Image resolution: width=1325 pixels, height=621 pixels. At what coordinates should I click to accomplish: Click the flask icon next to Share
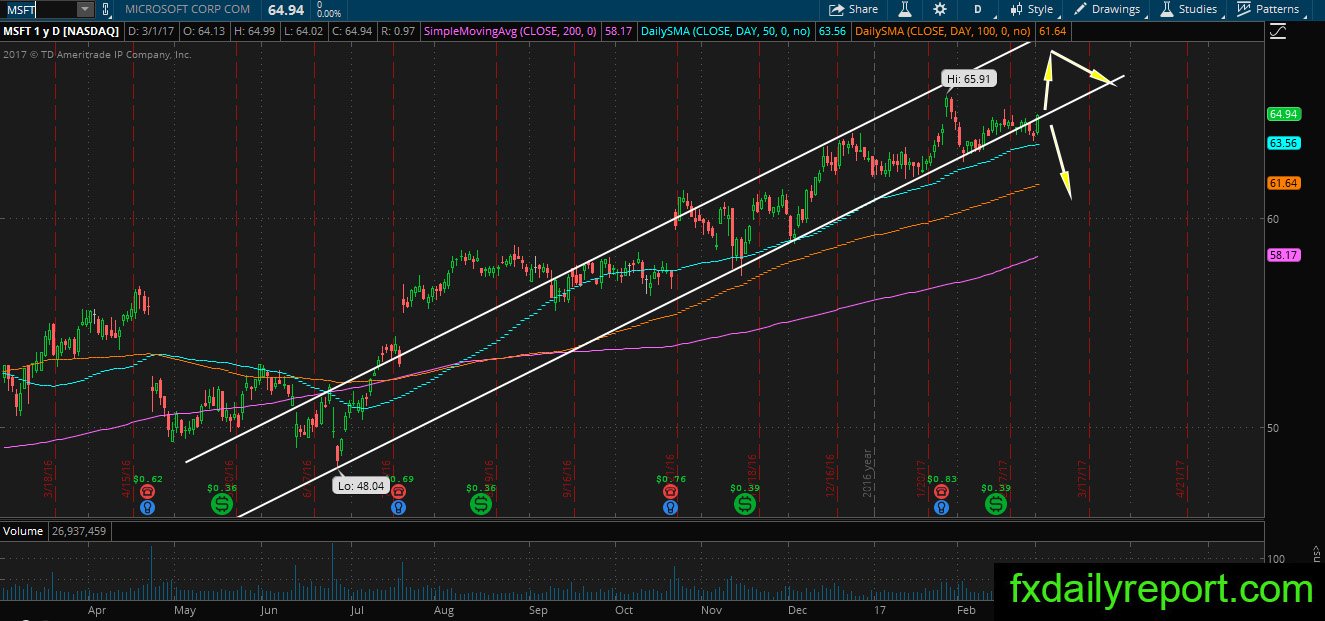pos(904,9)
